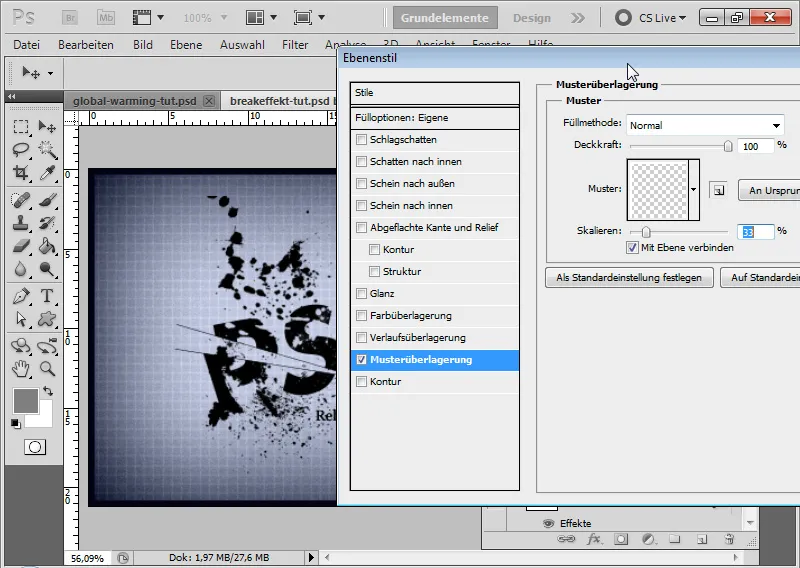Enable Schatten nach innen checkbox
This screenshot has width=800, height=568.
tap(361, 161)
